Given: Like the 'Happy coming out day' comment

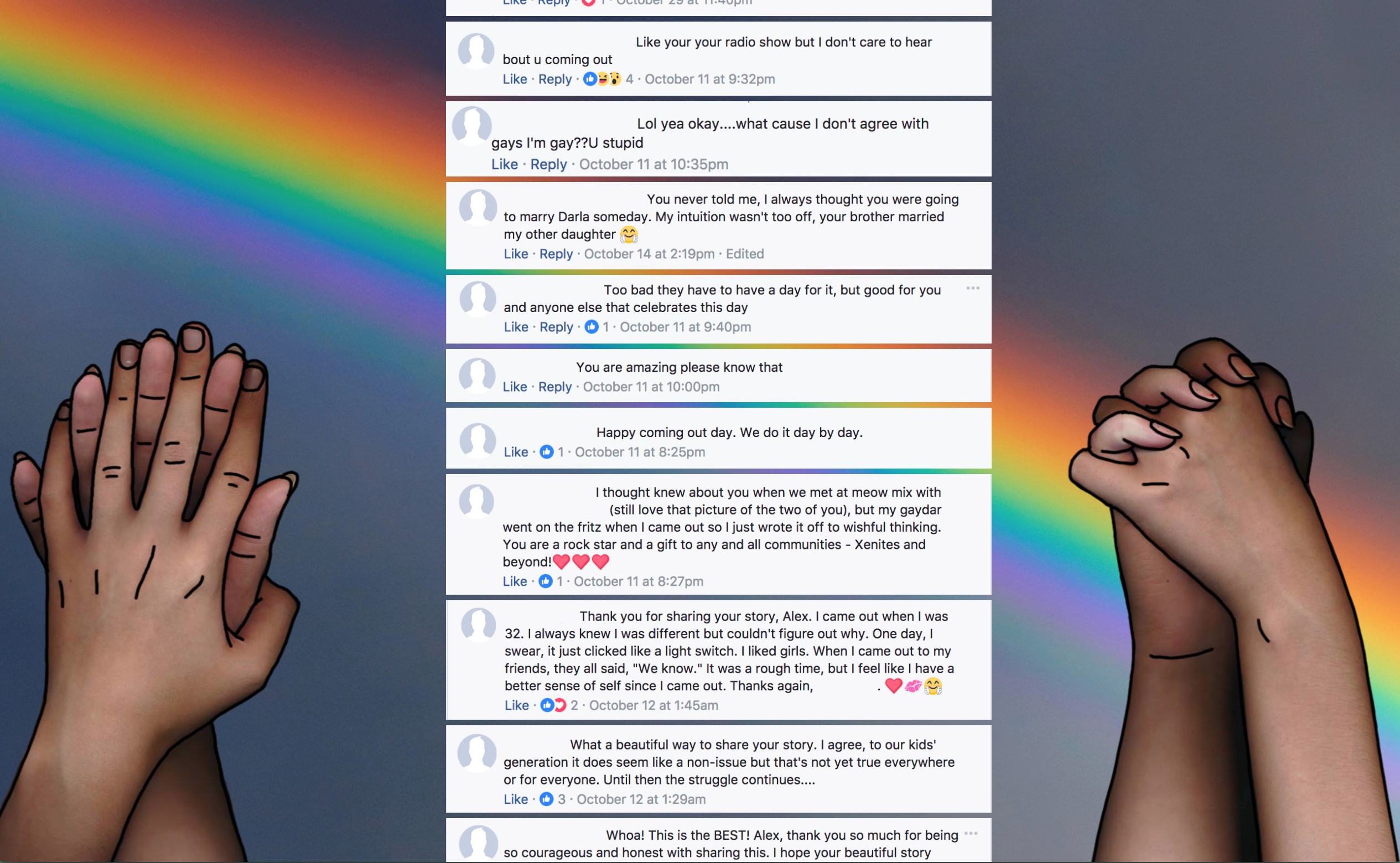Looking at the screenshot, I should (516, 452).
